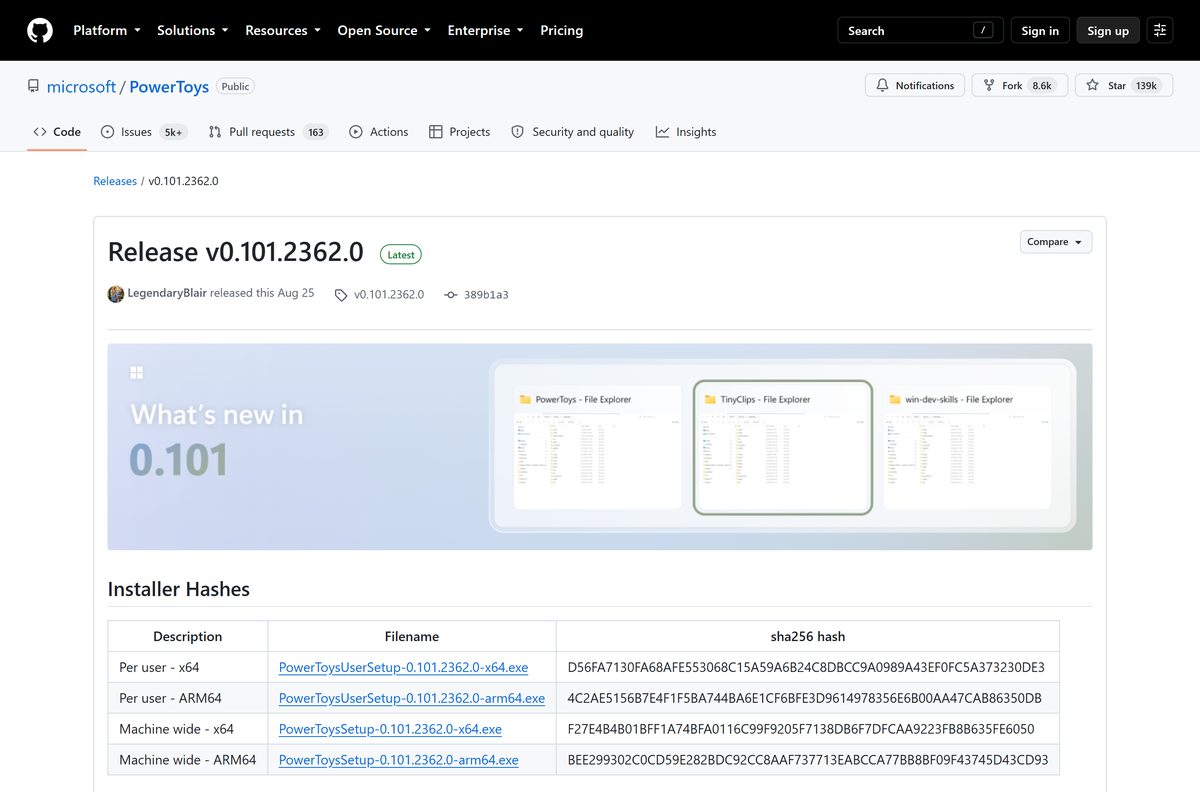
Task: Download PowerToysSetup-0.101.2362.0-arm64.exe
Action: click(399, 760)
